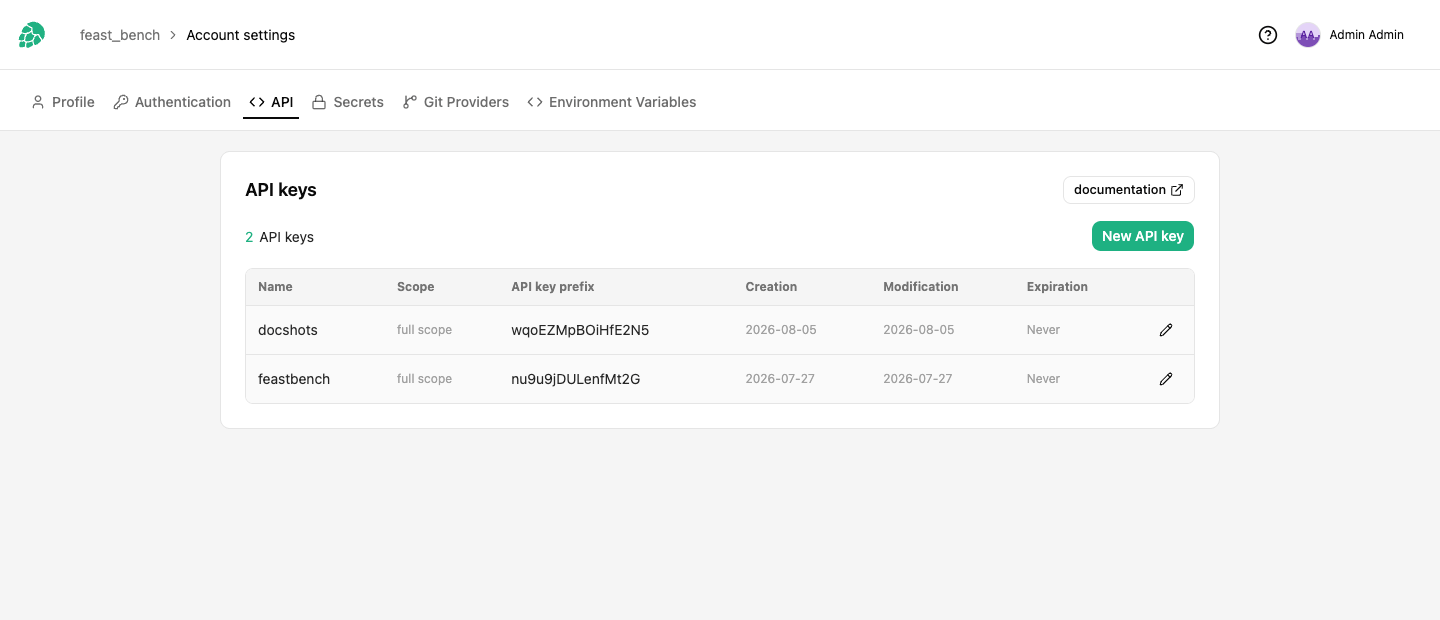Screen dimensions: 1440x620
Task: Click the Scope column header
Action: click(416, 287)
